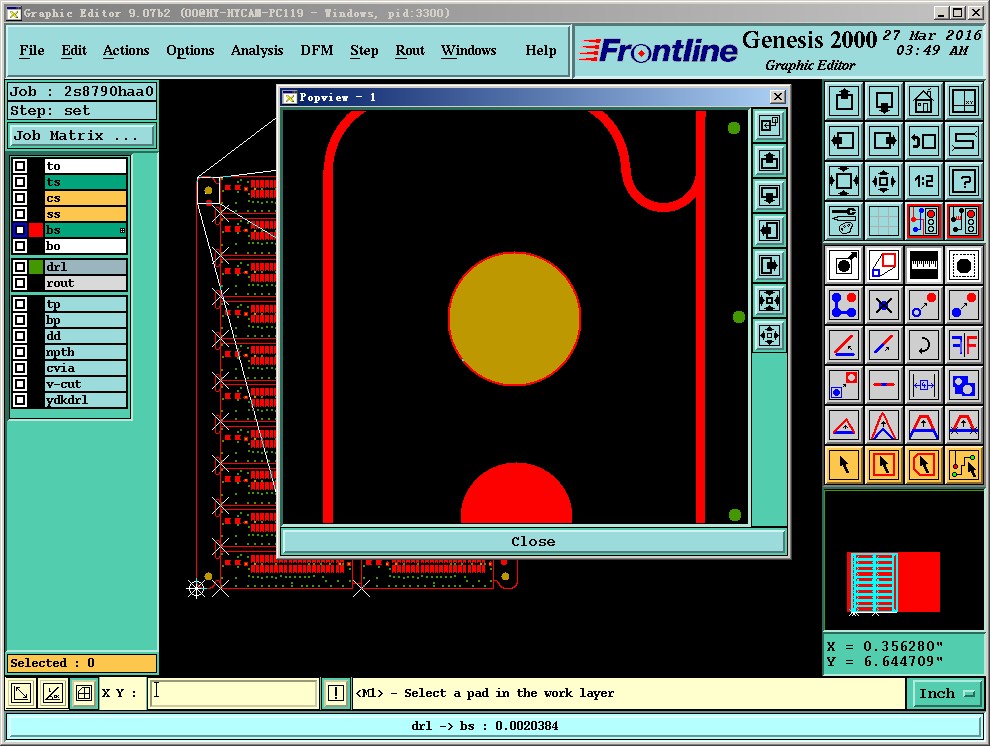The height and width of the screenshot is (746, 990).
Task: Open the Windows menu
Action: click(468, 50)
